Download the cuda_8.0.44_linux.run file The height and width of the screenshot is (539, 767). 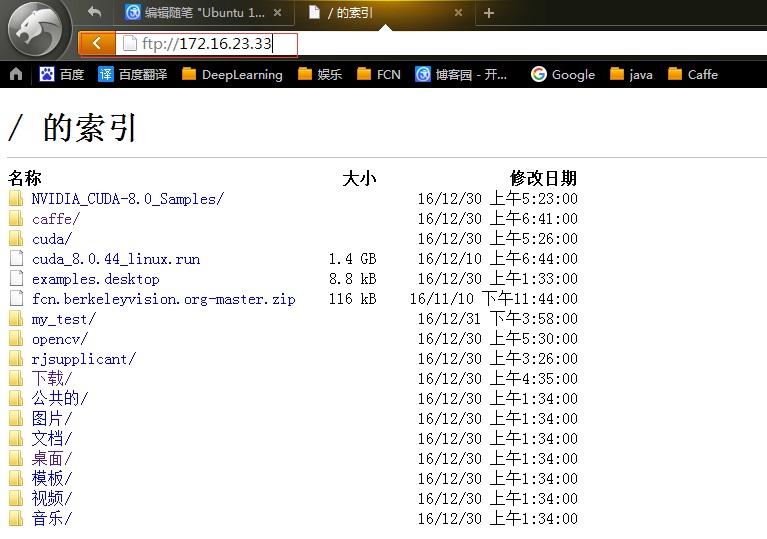click(115, 259)
